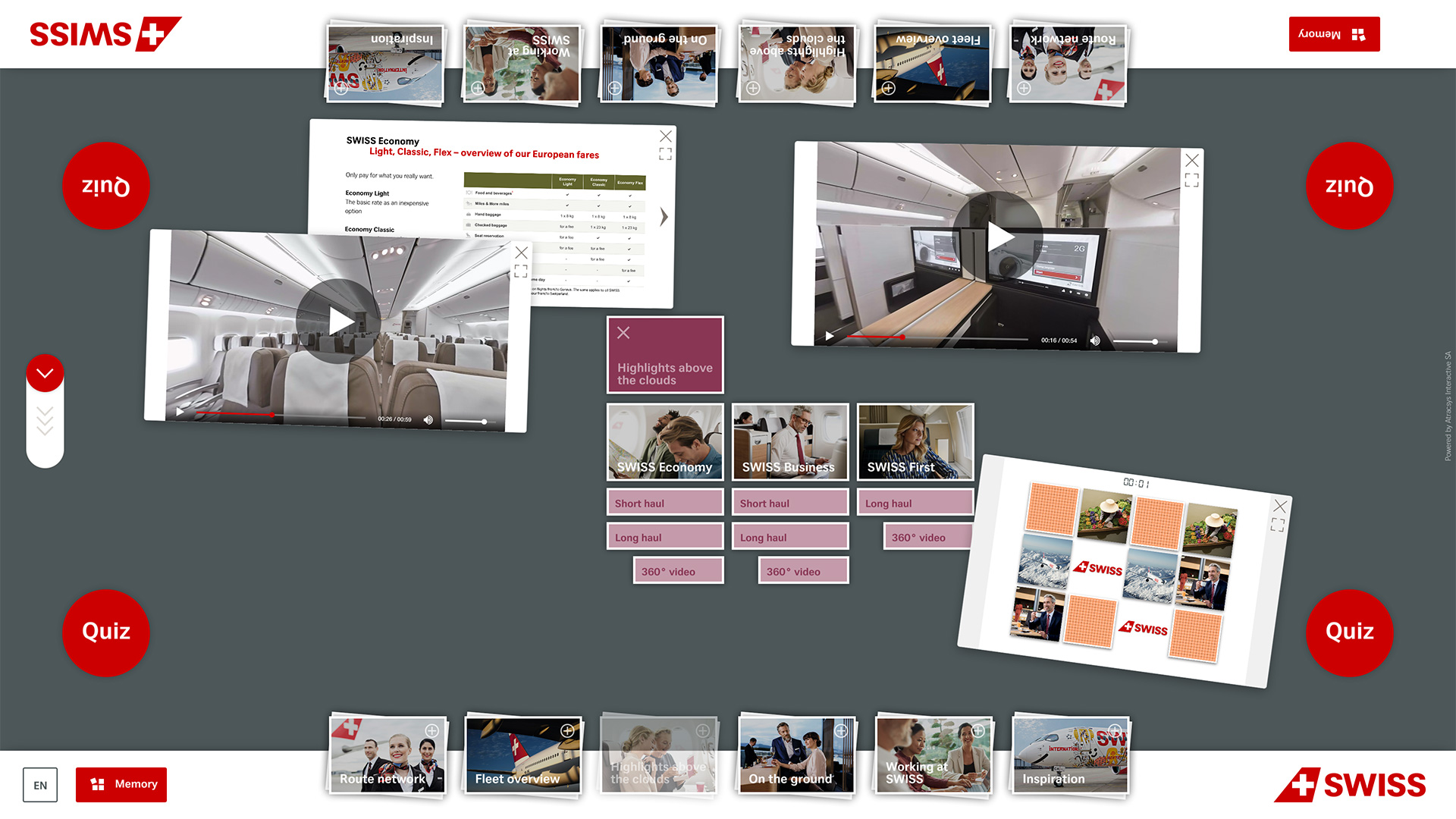Close the Highlights above the clouds menu
The width and height of the screenshot is (1456, 819).
pos(623,333)
